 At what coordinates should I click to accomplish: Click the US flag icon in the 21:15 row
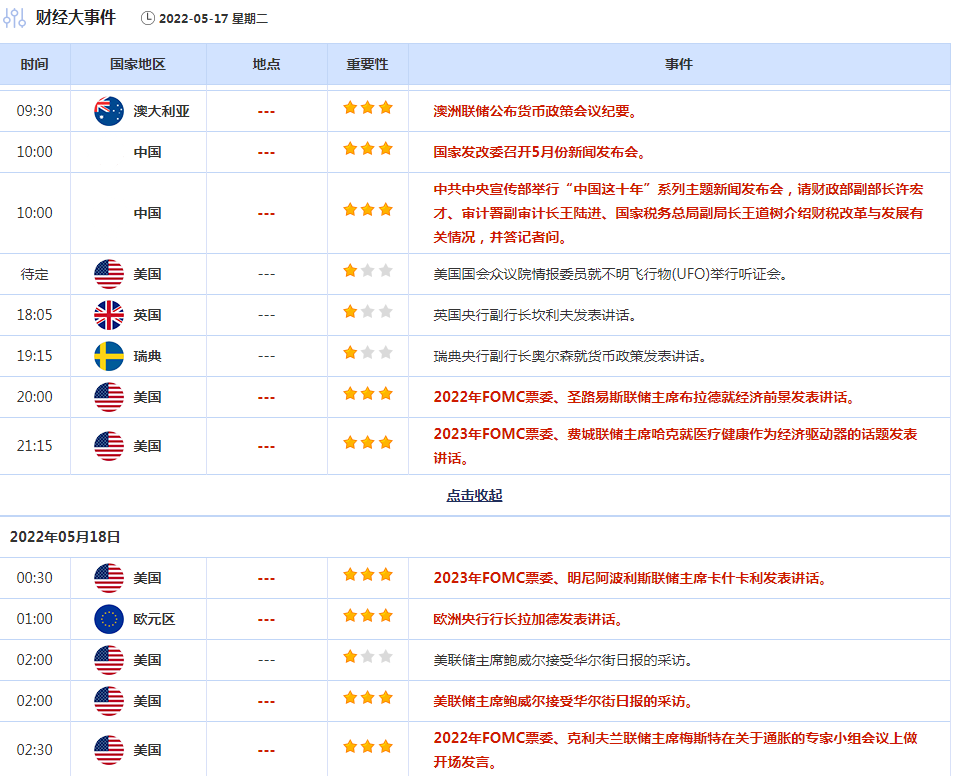[109, 446]
